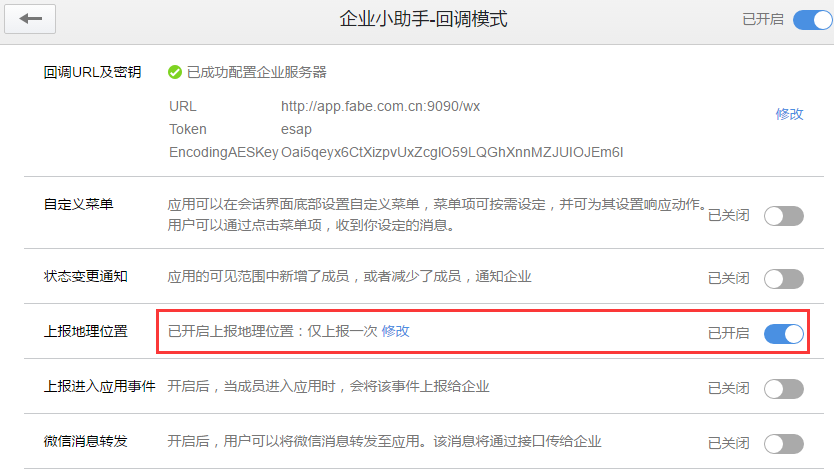Click 修改 link for URL and key
The image size is (834, 471).
coord(789,114)
